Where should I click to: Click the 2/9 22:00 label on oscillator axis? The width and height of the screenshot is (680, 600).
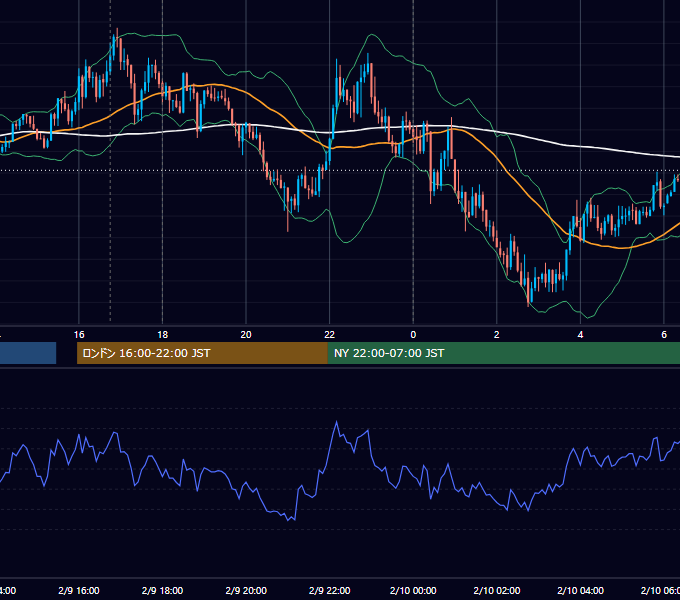[x=330, y=590]
